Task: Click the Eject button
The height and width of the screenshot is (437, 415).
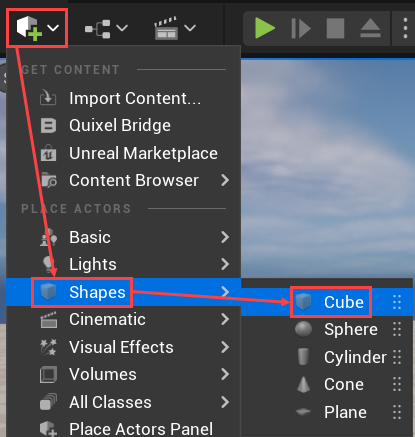Action: click(x=370, y=28)
